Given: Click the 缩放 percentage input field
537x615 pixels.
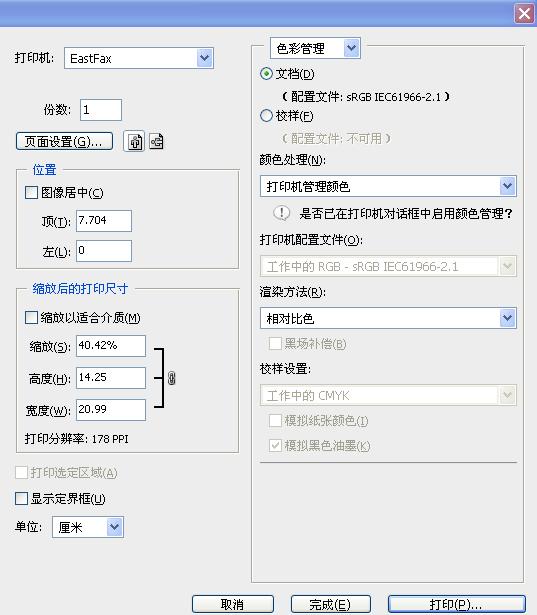Looking at the screenshot, I should (x=111, y=346).
